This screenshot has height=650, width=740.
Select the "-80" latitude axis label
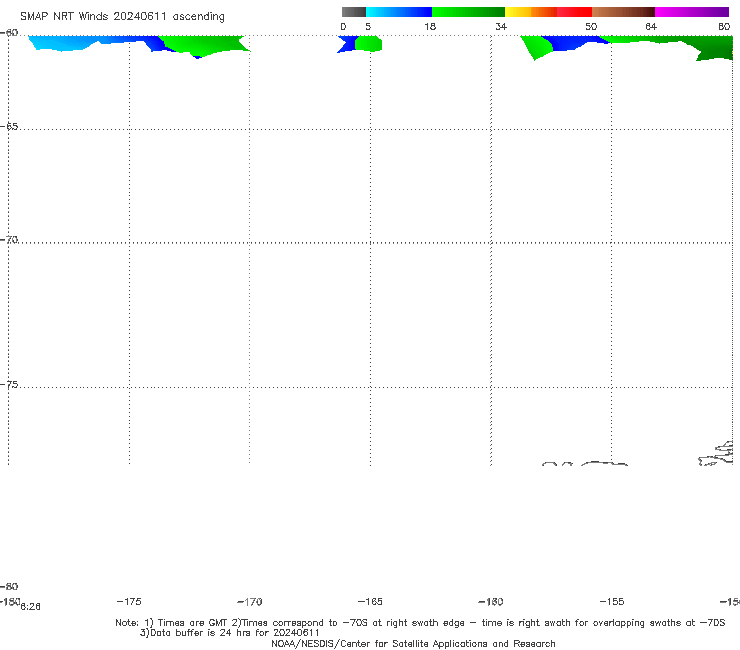[9, 587]
